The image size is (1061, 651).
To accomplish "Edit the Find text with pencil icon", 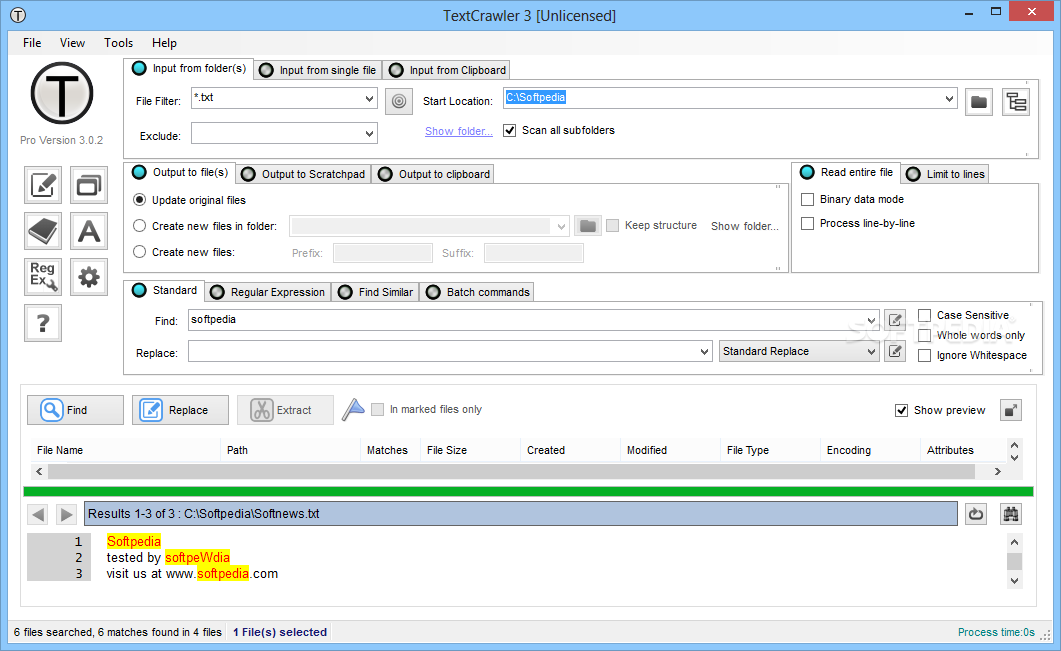I will click(895, 320).
